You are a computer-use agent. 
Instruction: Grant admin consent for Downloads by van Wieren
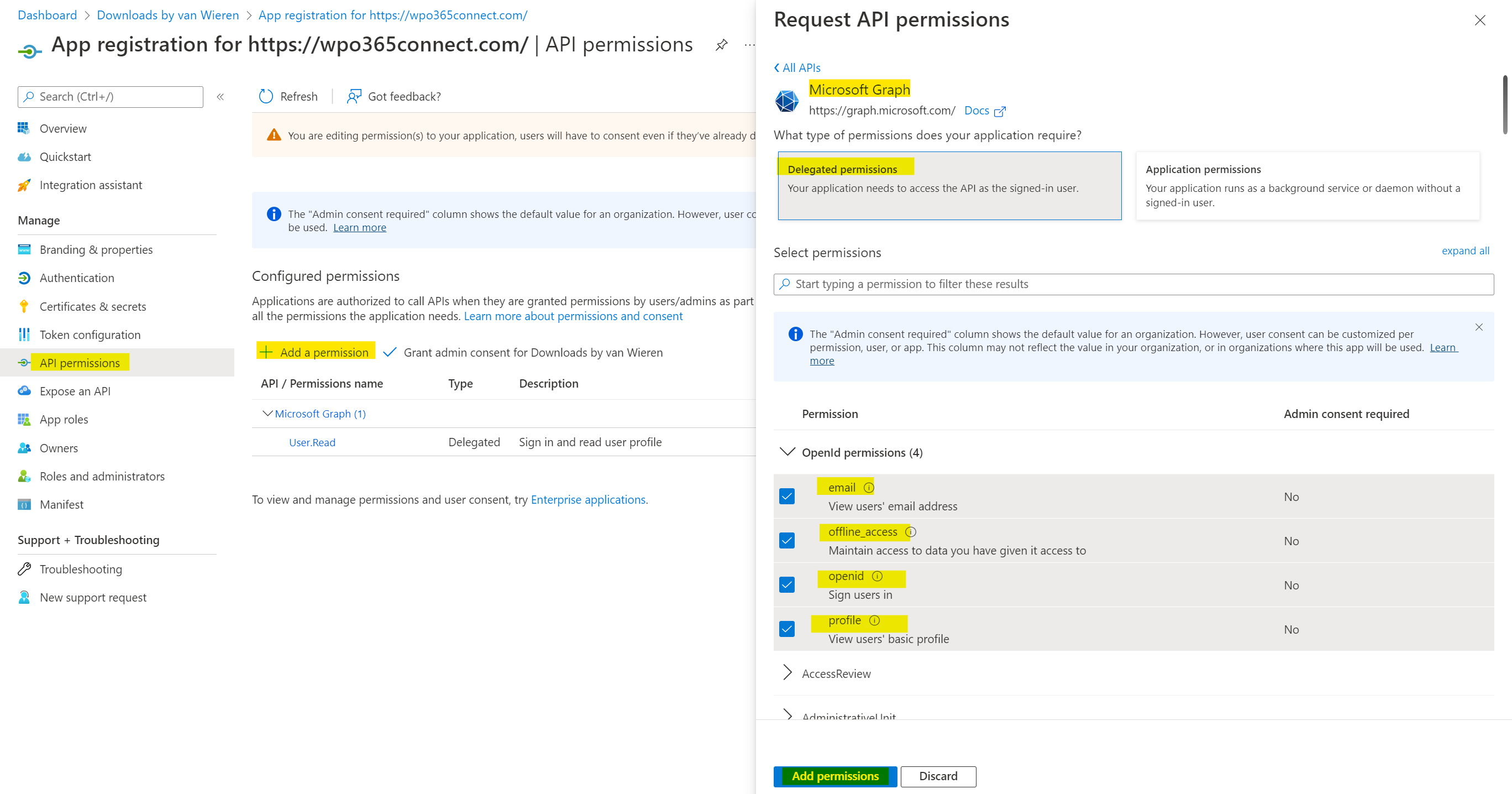point(522,352)
